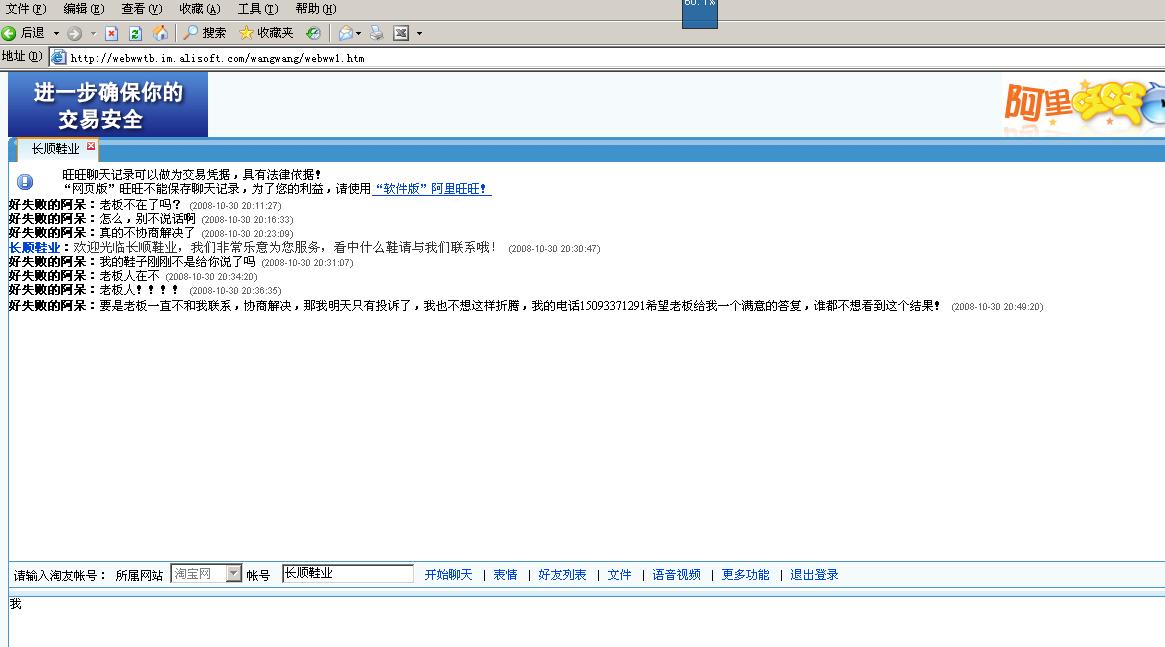Click the Mail envelope icon
The image size is (1165, 647).
point(345,33)
